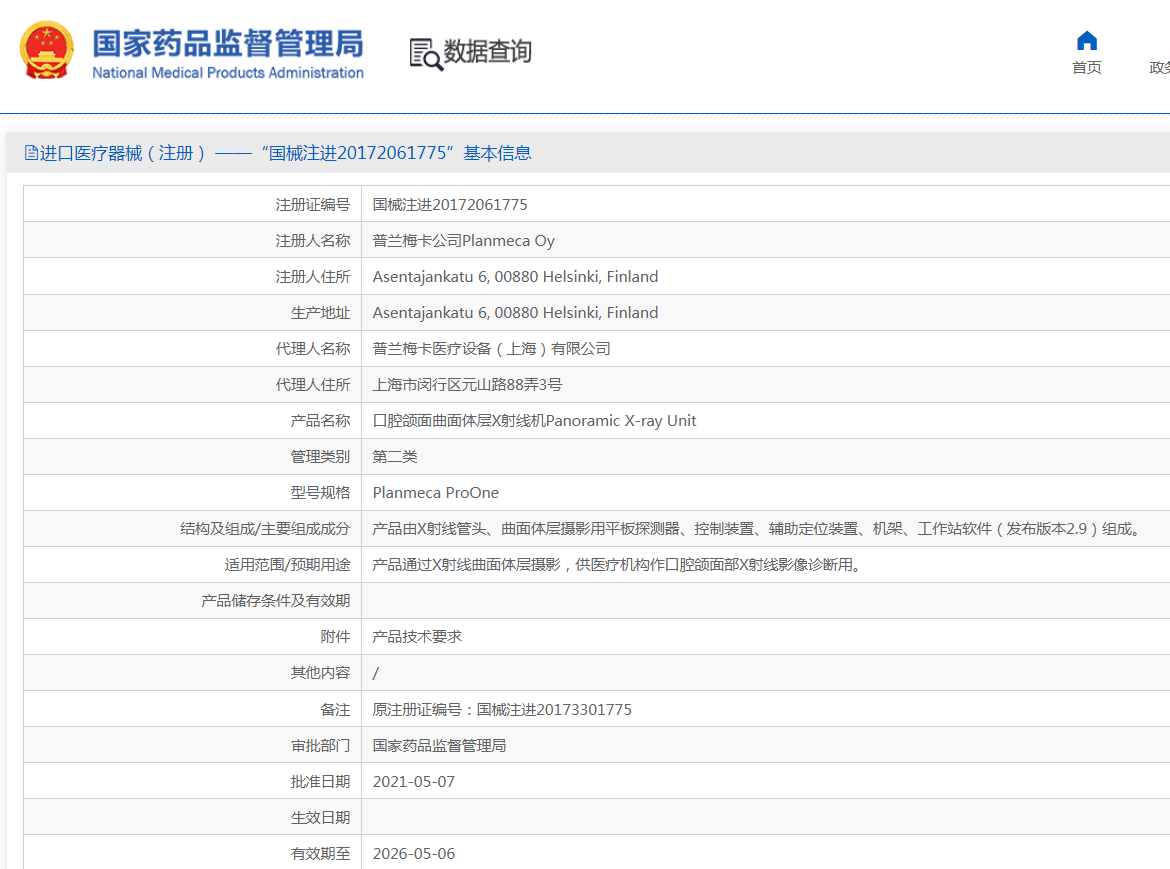Click the 结构及组成/主要组成成分 label
Screen dimensions: 1170x869
point(265,529)
